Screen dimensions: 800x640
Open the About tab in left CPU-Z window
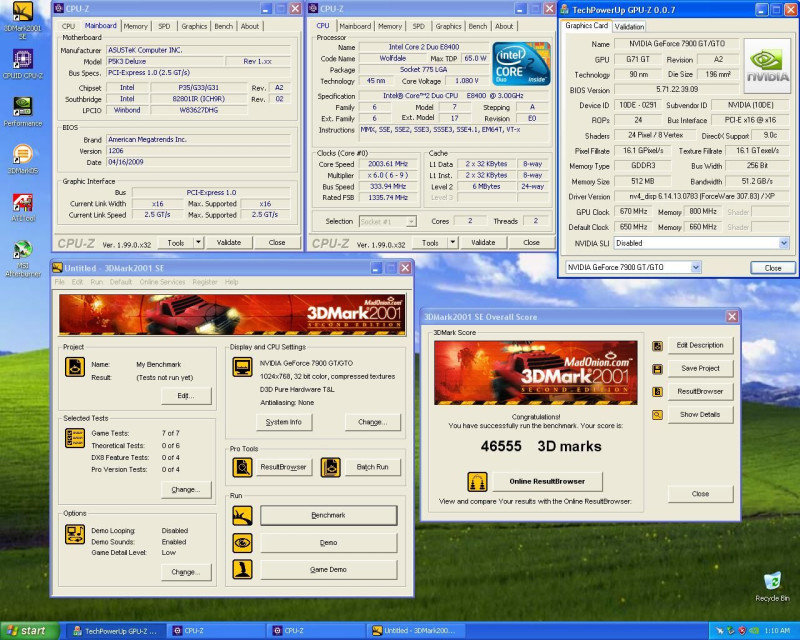(249, 26)
